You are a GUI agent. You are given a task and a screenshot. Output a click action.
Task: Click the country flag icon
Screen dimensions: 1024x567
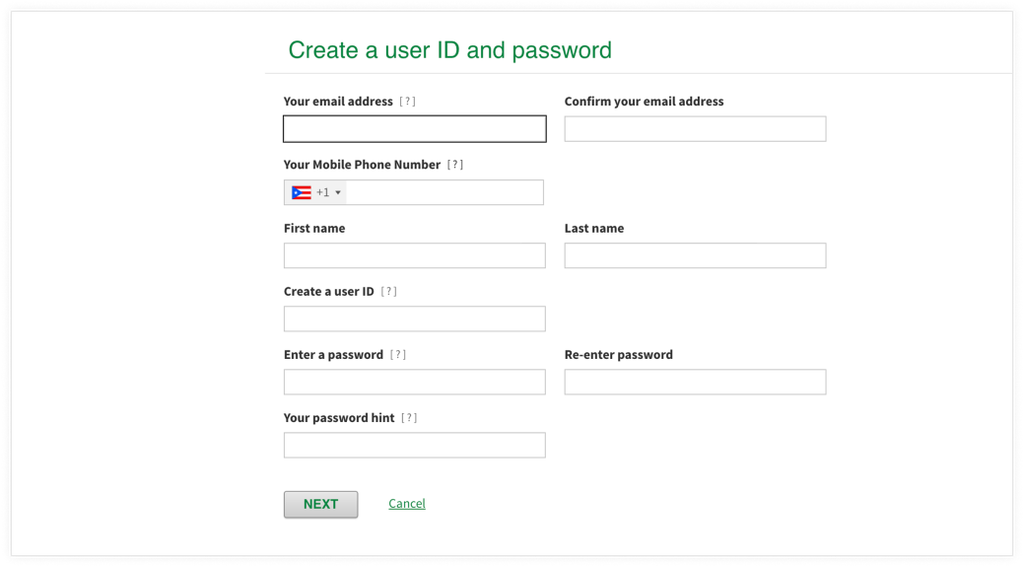click(301, 193)
